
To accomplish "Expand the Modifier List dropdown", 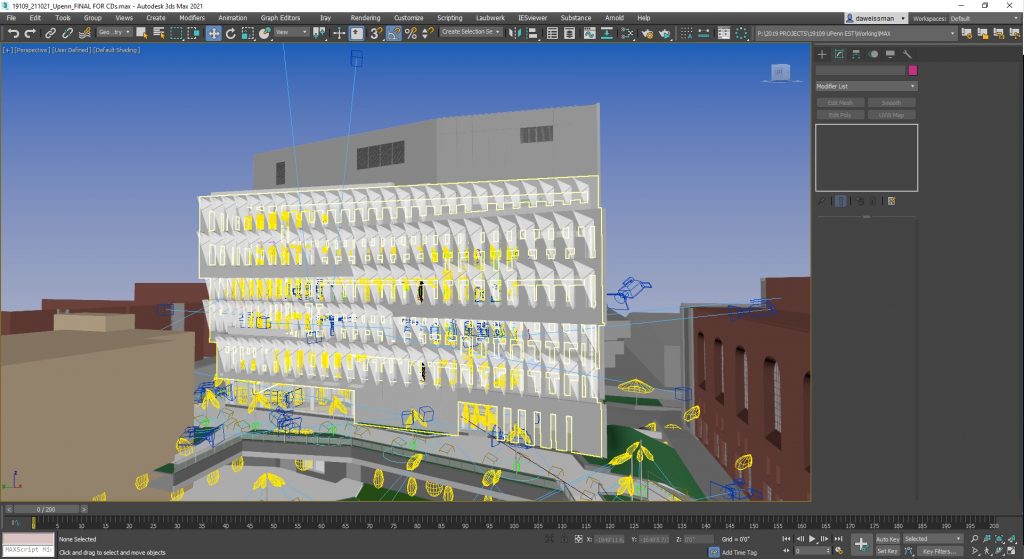I will pyautogui.click(x=866, y=86).
